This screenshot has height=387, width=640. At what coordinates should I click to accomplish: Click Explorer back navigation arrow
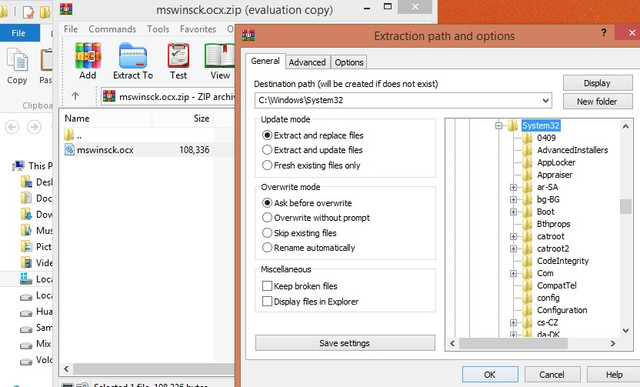(12, 127)
